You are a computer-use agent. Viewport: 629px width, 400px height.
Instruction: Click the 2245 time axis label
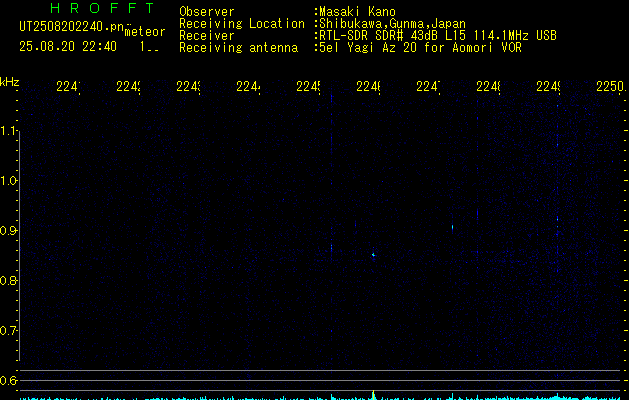click(308, 86)
